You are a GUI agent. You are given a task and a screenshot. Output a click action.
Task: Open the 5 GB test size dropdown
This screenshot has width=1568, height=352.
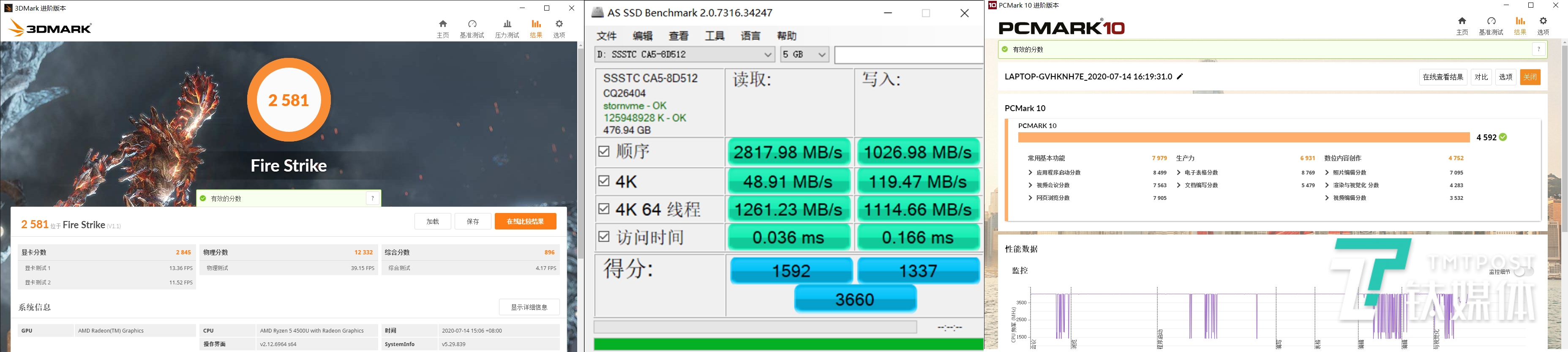804,54
